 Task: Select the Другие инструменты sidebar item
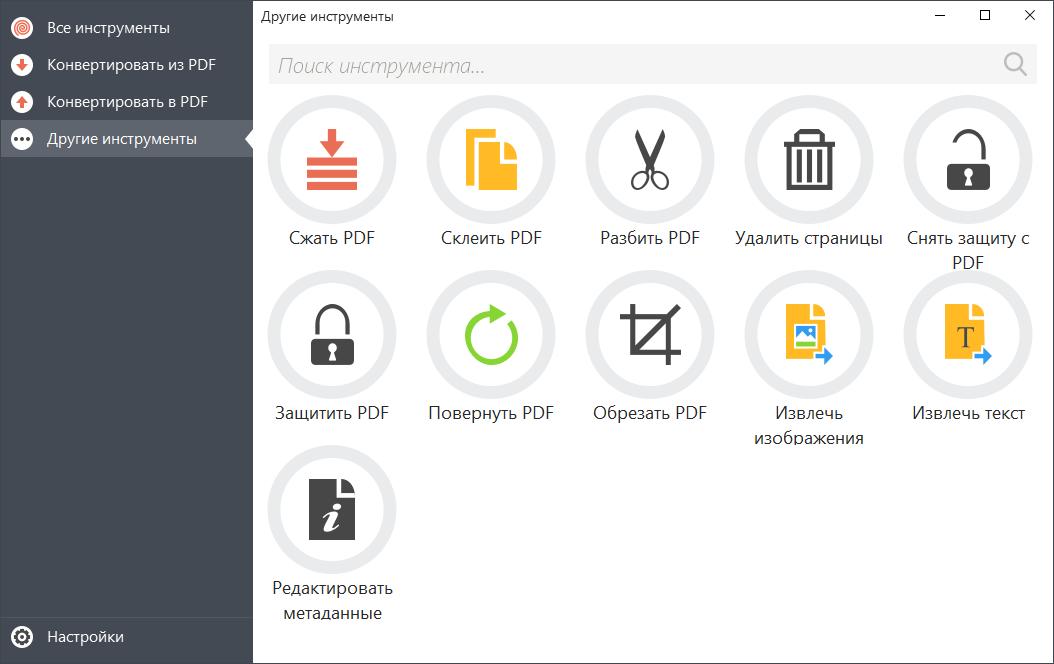pos(121,139)
